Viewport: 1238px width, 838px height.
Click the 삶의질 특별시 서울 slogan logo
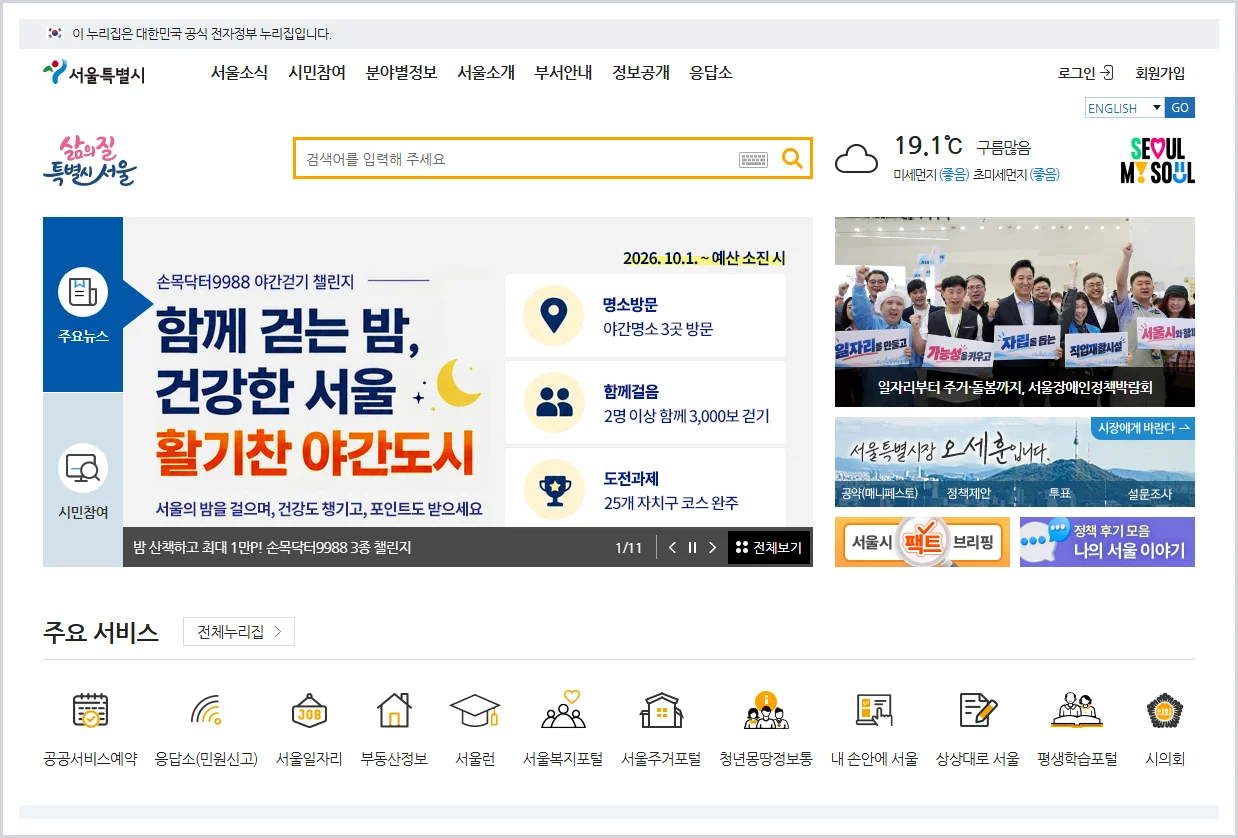click(x=89, y=160)
